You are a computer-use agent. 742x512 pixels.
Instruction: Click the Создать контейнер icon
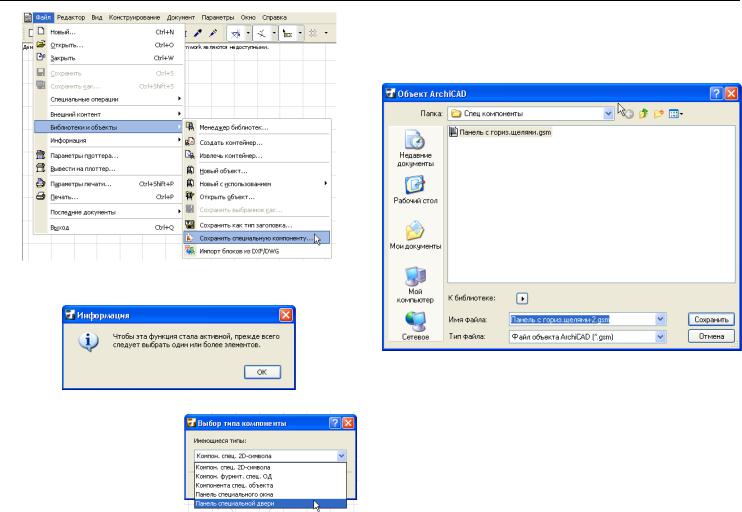[x=190, y=141]
